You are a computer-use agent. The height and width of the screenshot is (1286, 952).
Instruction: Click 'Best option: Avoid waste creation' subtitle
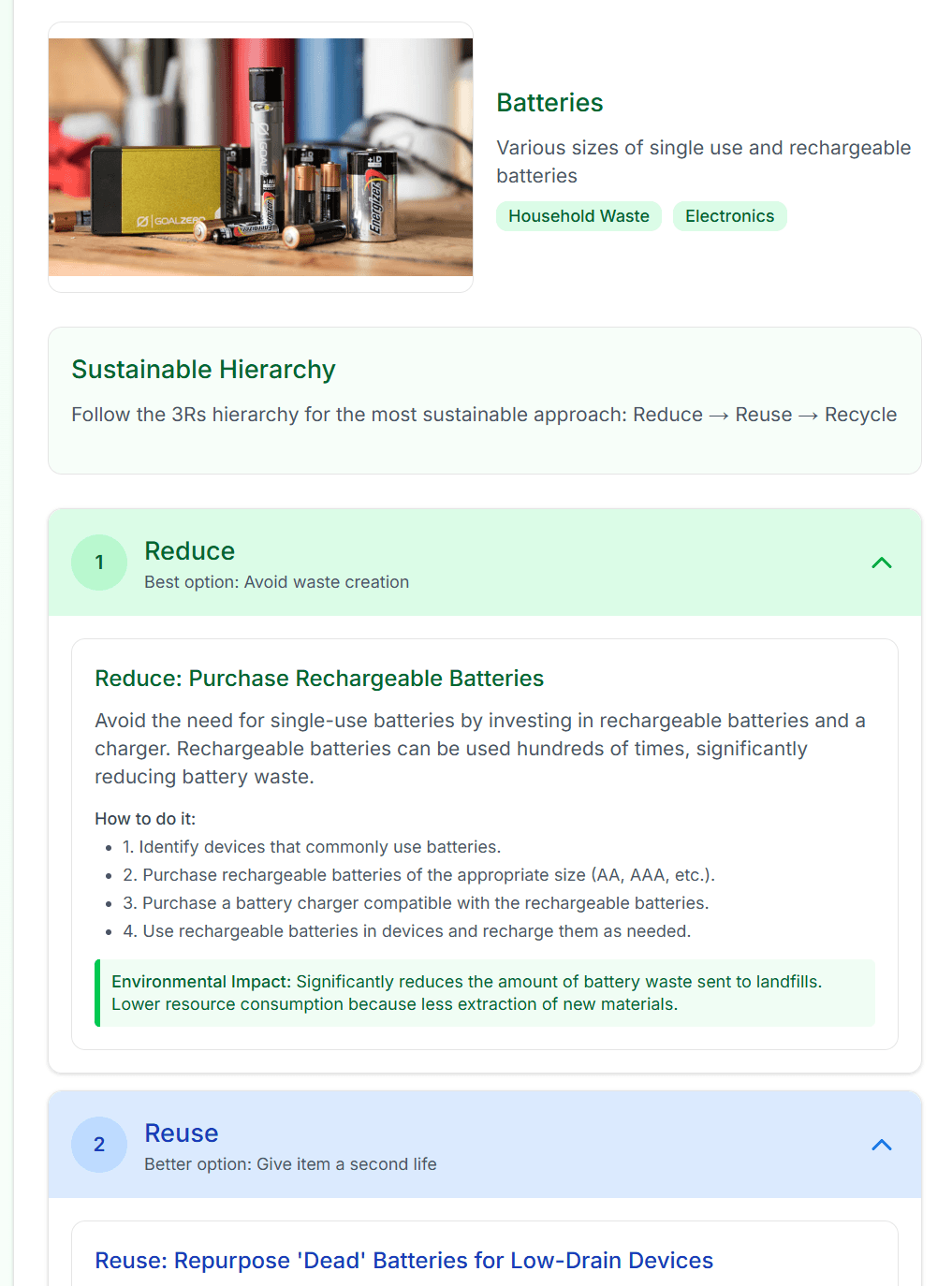(276, 582)
